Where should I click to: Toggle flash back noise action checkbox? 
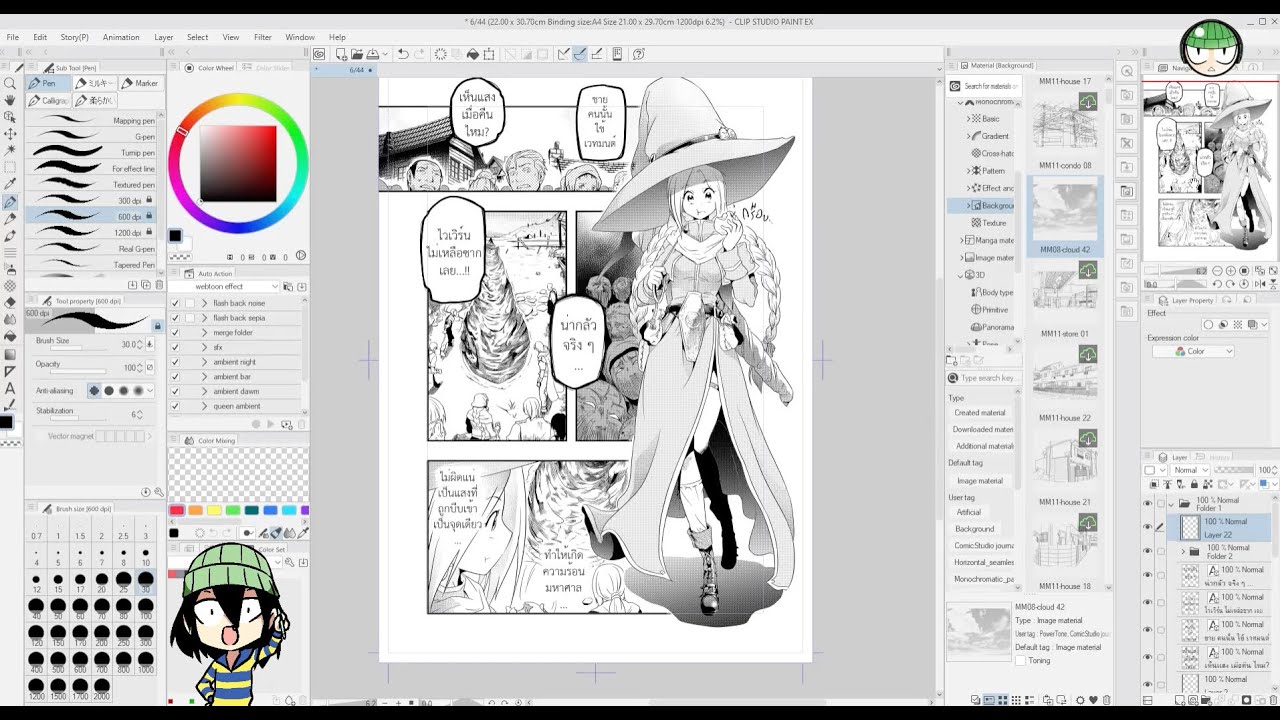tap(175, 303)
